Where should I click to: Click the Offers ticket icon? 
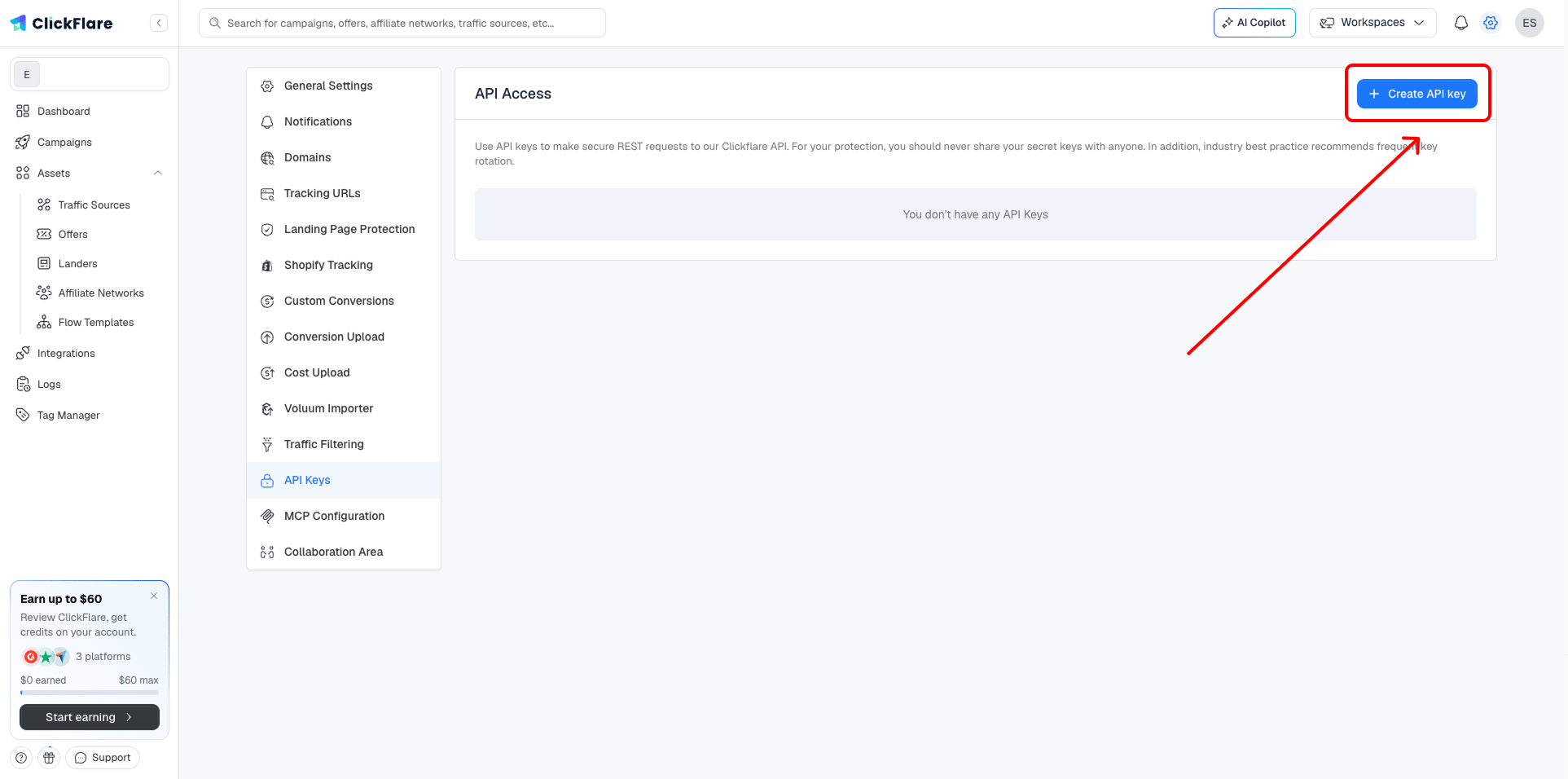point(44,234)
